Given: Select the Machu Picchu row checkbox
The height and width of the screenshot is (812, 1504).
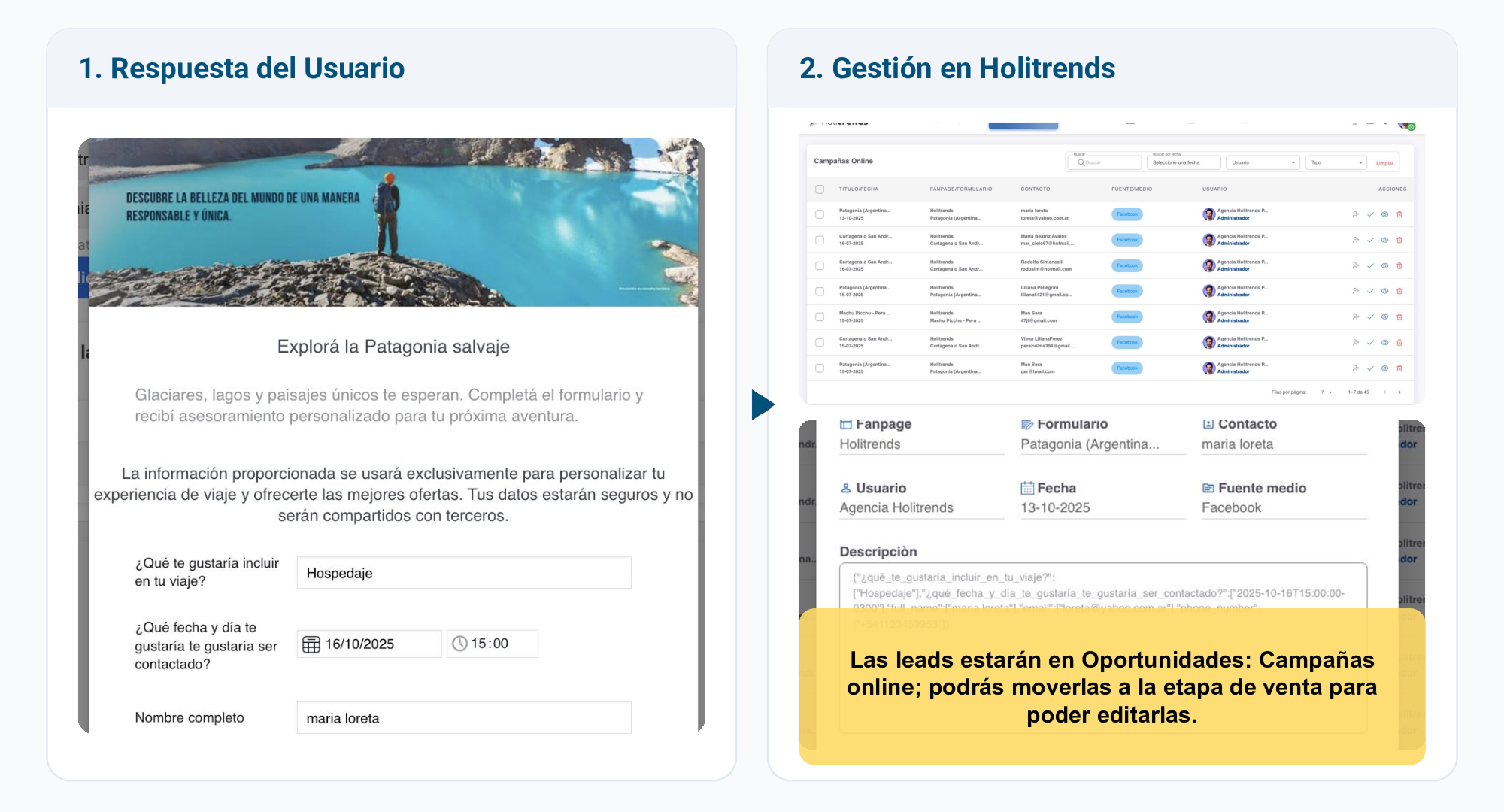Looking at the screenshot, I should point(820,317).
